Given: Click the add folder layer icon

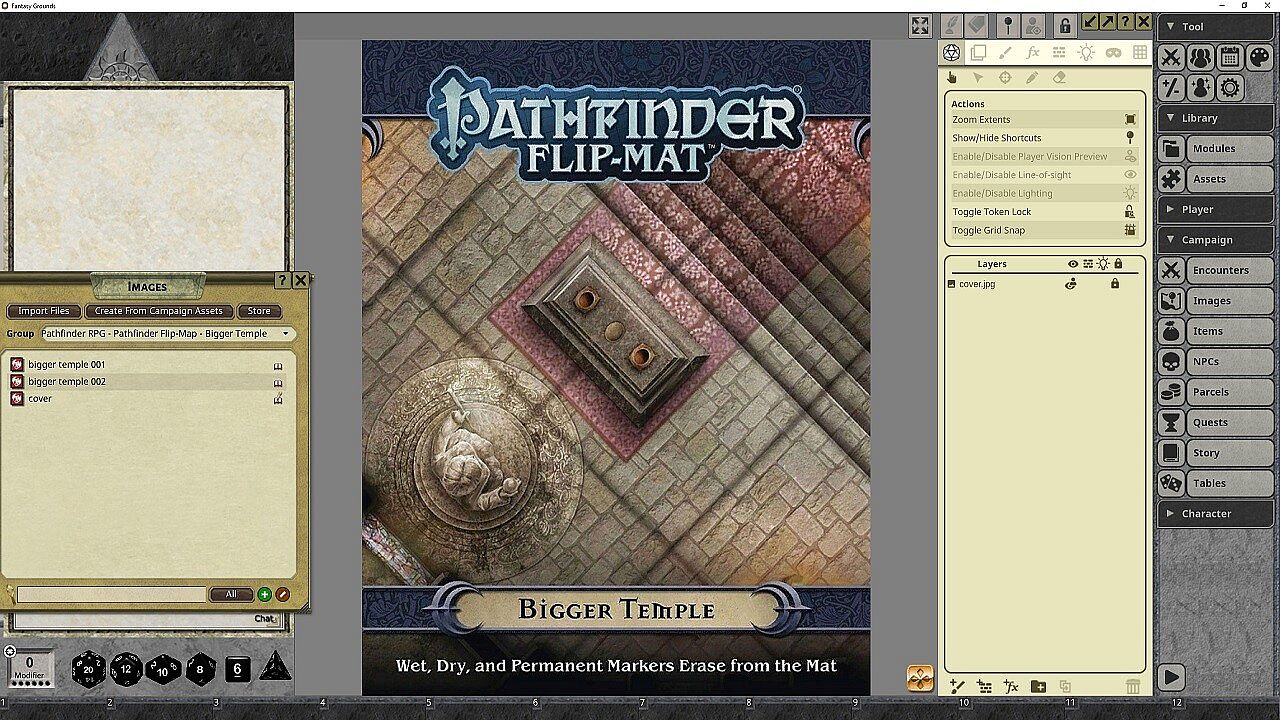Looking at the screenshot, I should coord(1038,686).
